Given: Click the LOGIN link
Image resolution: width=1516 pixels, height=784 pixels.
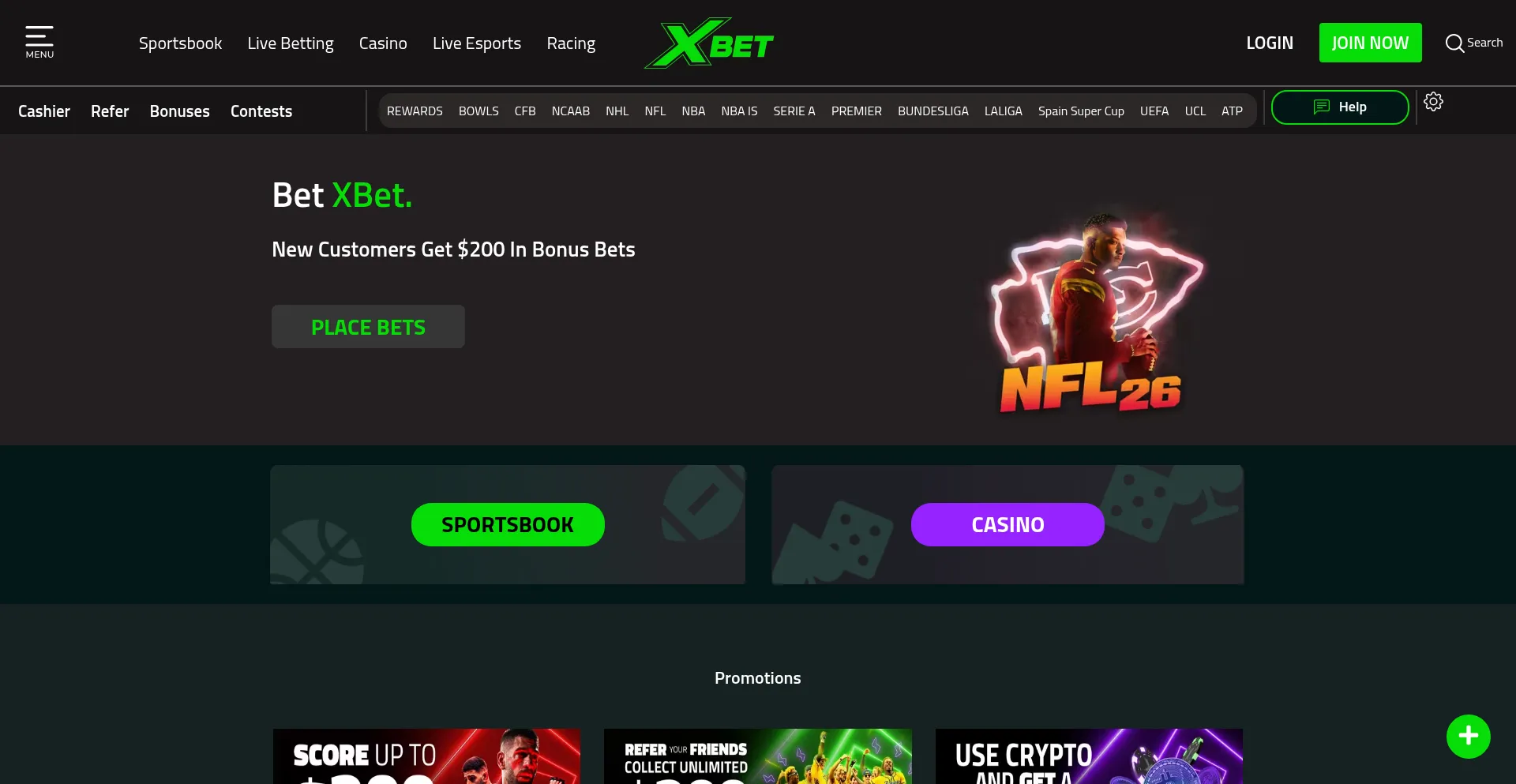Looking at the screenshot, I should tap(1270, 43).
